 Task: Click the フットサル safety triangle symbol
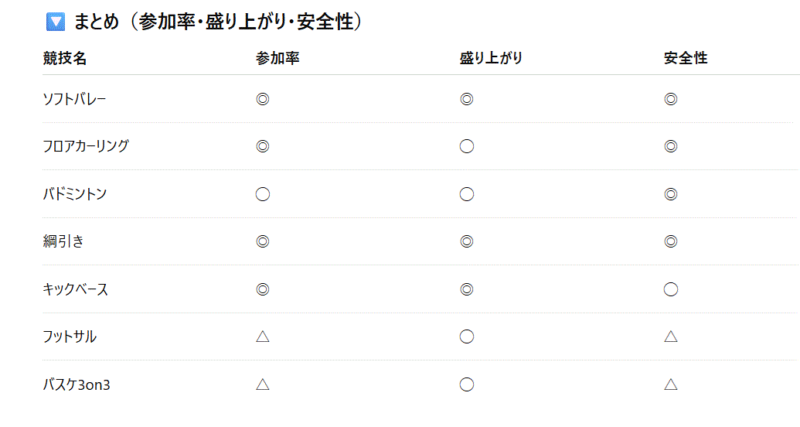[x=670, y=336]
